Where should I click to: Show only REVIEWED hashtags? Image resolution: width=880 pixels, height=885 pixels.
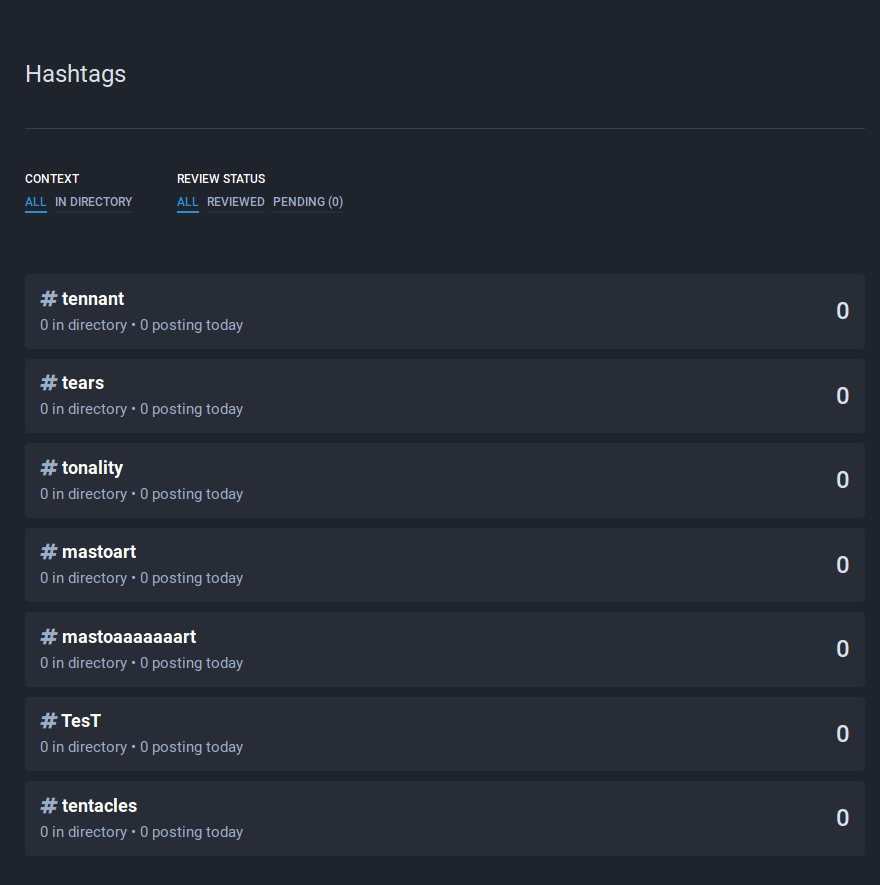(235, 202)
